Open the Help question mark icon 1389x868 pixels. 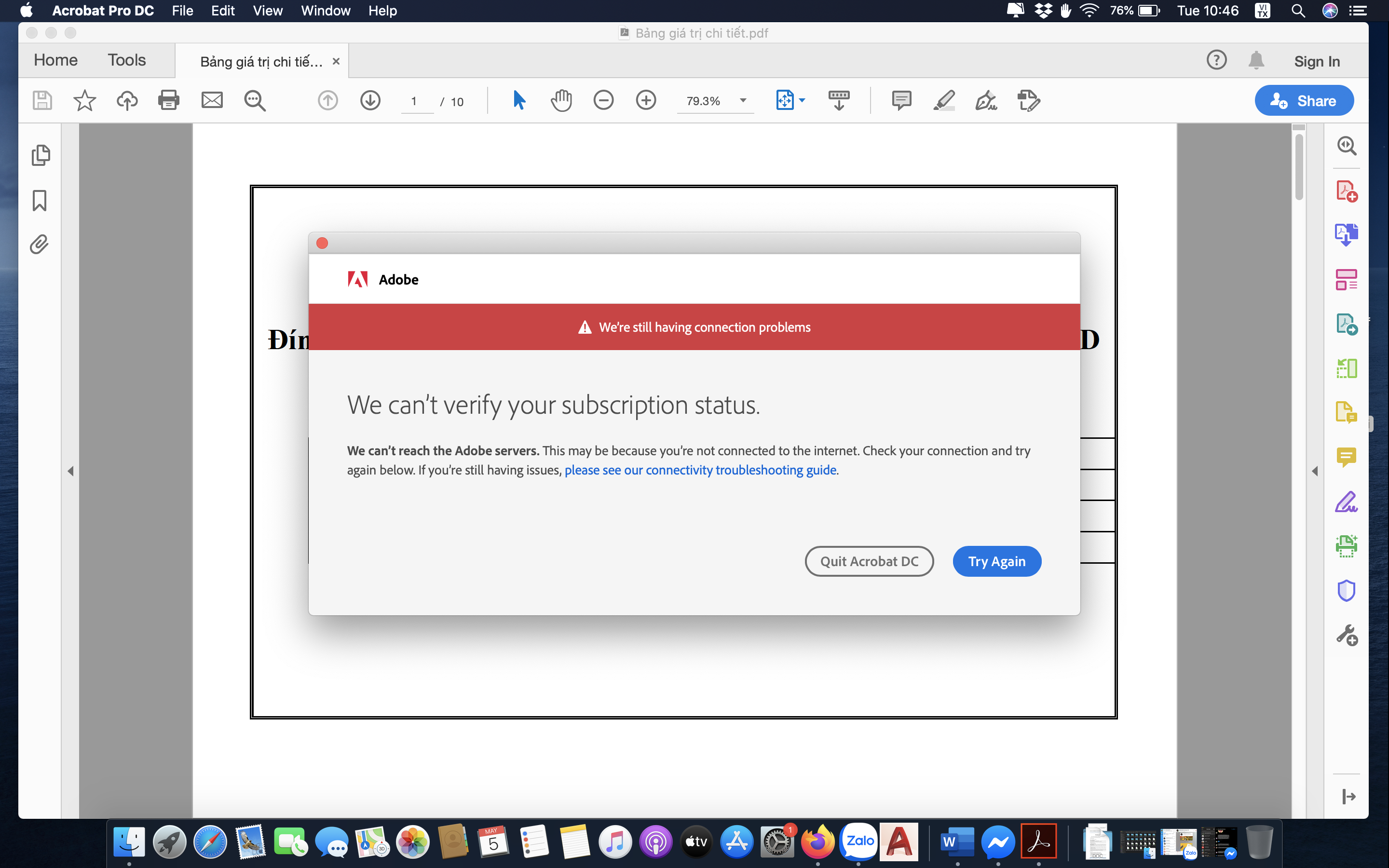point(1216,60)
